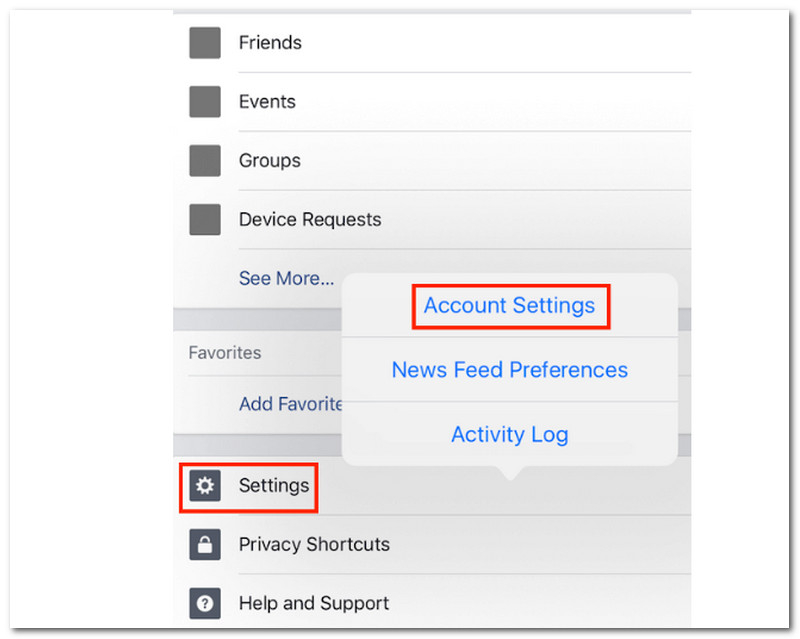800x639 pixels.
Task: Click the Friends icon square
Action: [205, 43]
